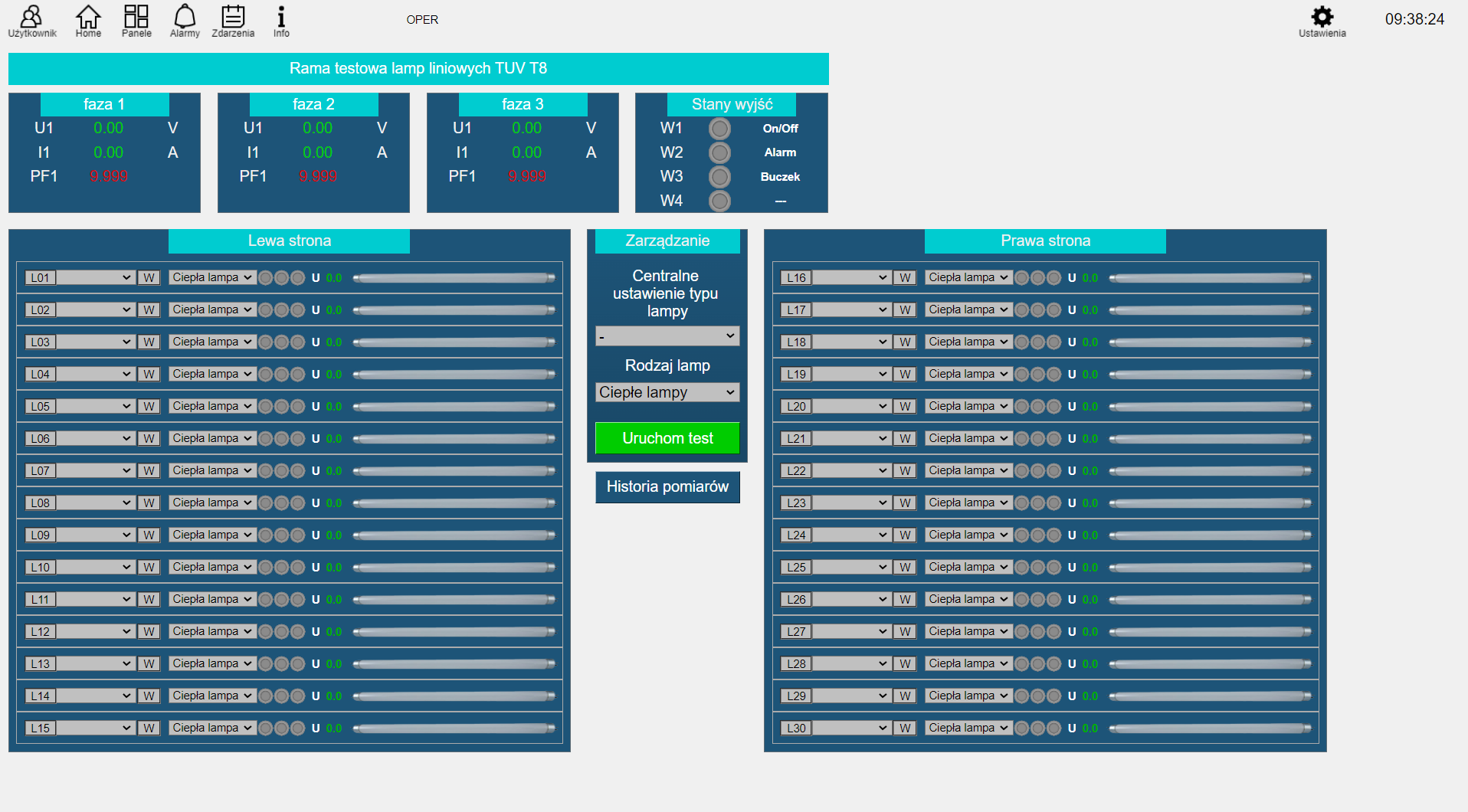Open Ustawienia gear settings
This screenshot has width=1468, height=812.
tap(1322, 20)
